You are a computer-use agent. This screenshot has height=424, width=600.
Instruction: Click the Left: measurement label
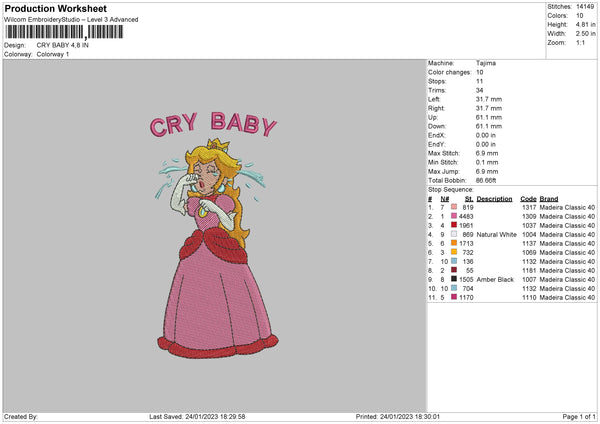(434, 99)
